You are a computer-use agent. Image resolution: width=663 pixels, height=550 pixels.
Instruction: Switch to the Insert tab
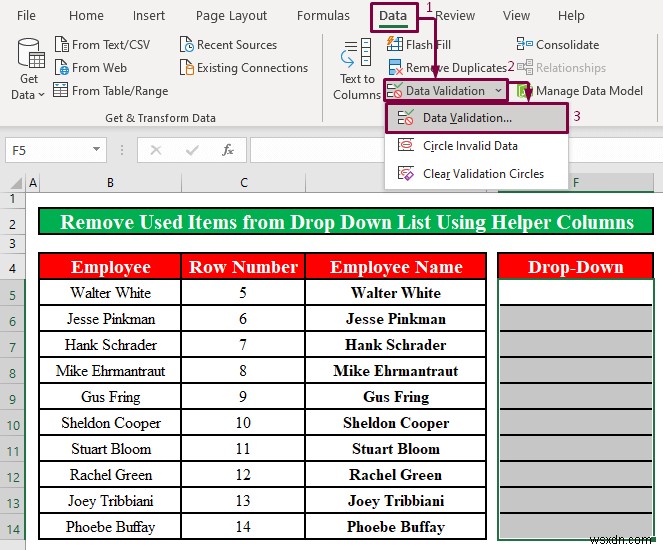tap(148, 16)
